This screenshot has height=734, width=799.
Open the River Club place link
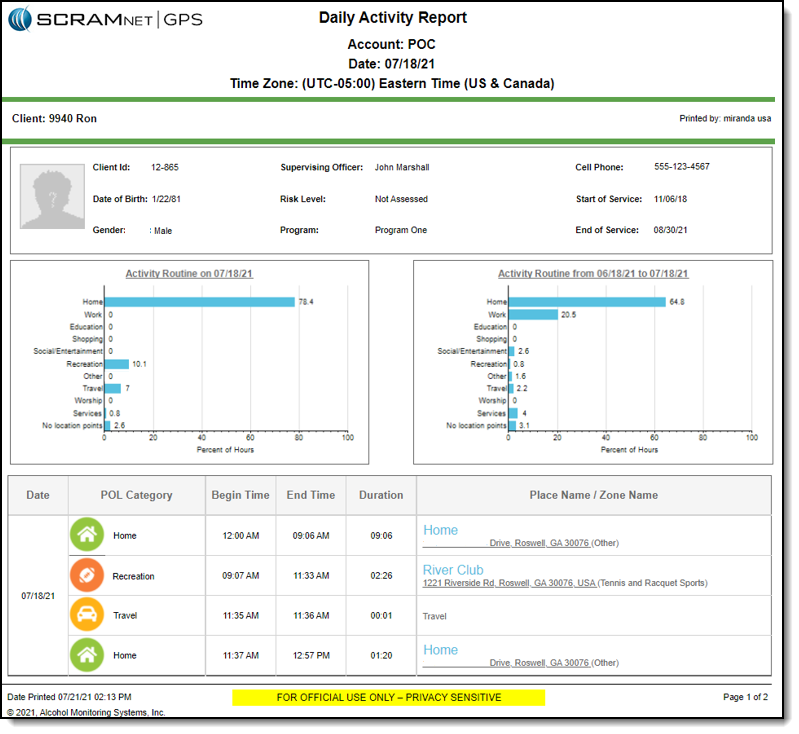pos(453,570)
